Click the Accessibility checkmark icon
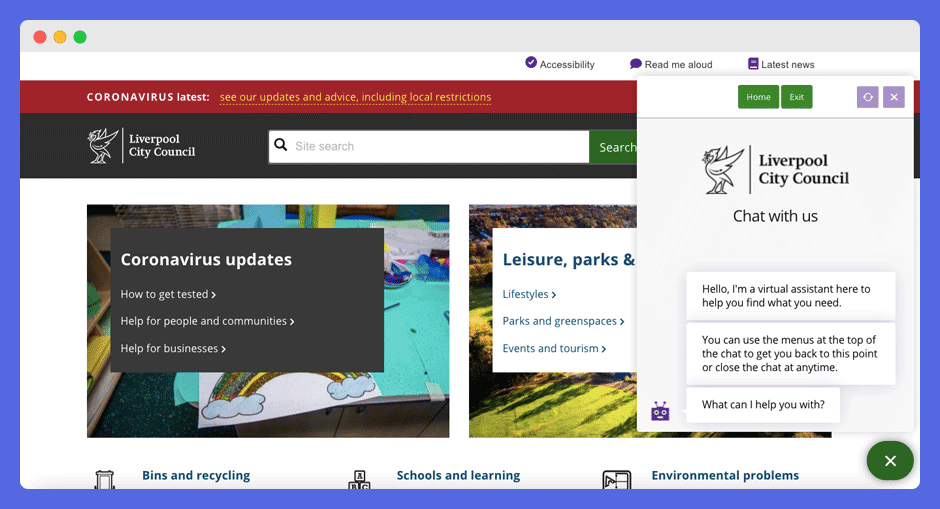 [531, 62]
